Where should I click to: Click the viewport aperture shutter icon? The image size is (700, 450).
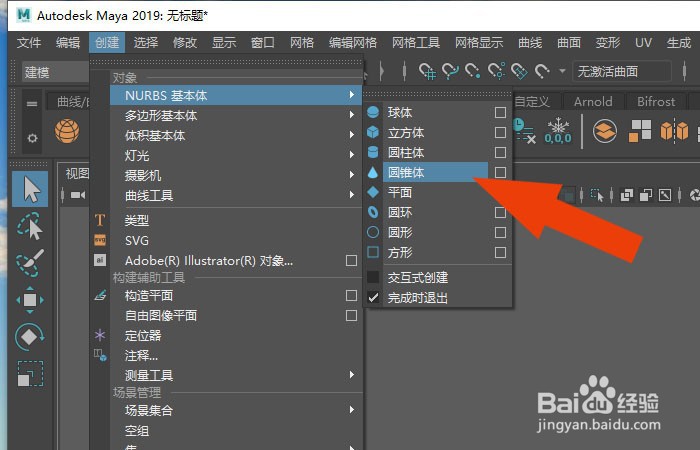(695, 195)
